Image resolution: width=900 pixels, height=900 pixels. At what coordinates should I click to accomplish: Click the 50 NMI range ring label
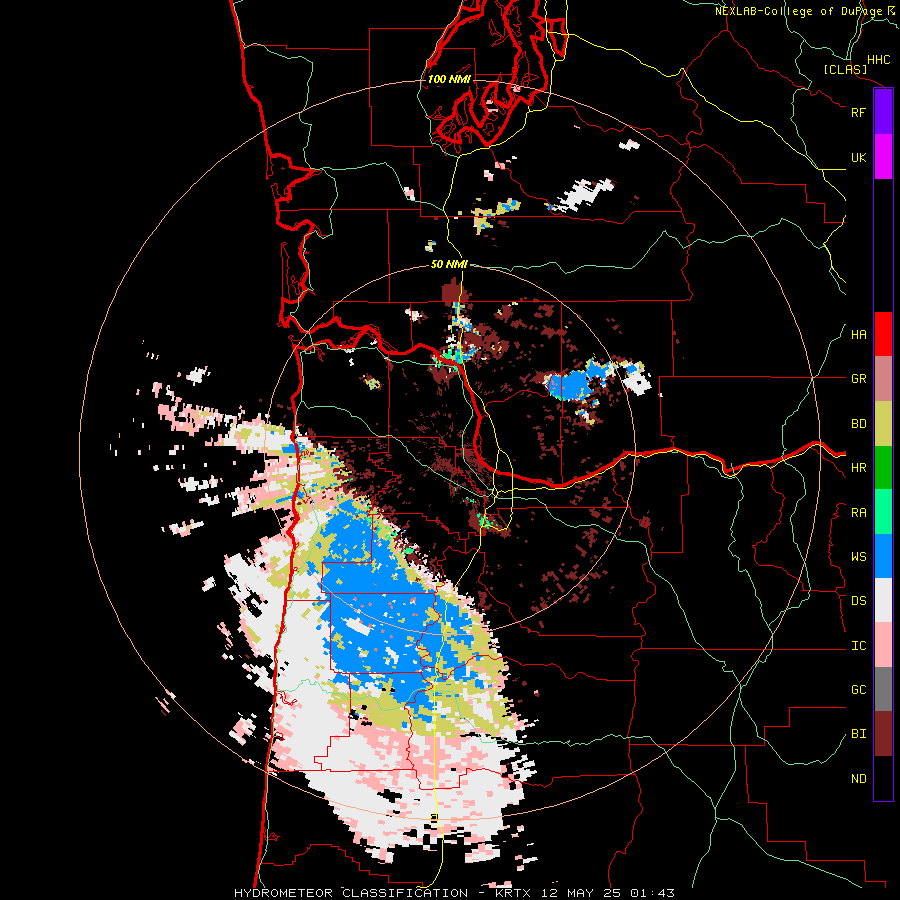pos(449,264)
